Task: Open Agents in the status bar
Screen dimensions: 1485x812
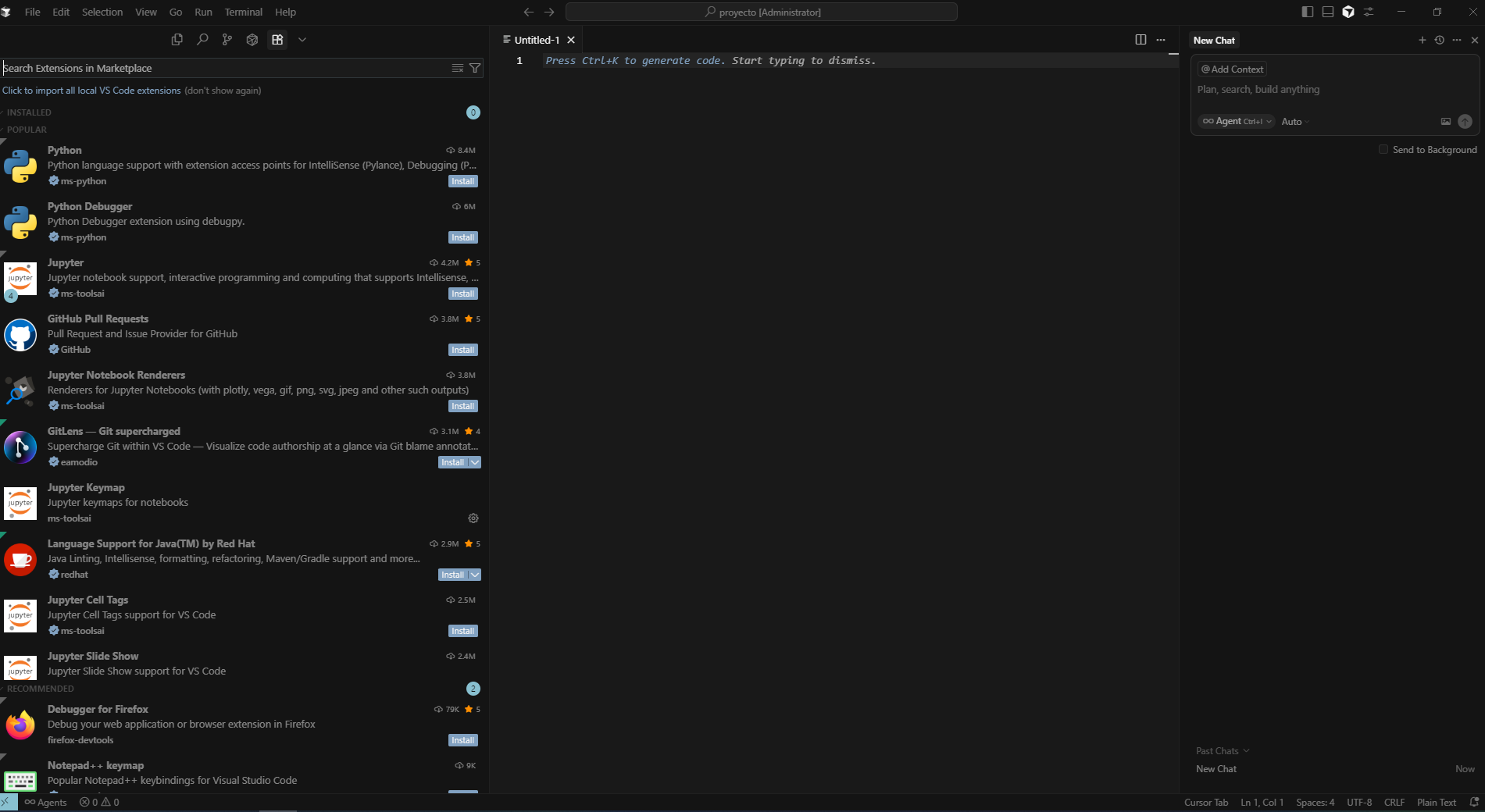Action: pyautogui.click(x=45, y=803)
